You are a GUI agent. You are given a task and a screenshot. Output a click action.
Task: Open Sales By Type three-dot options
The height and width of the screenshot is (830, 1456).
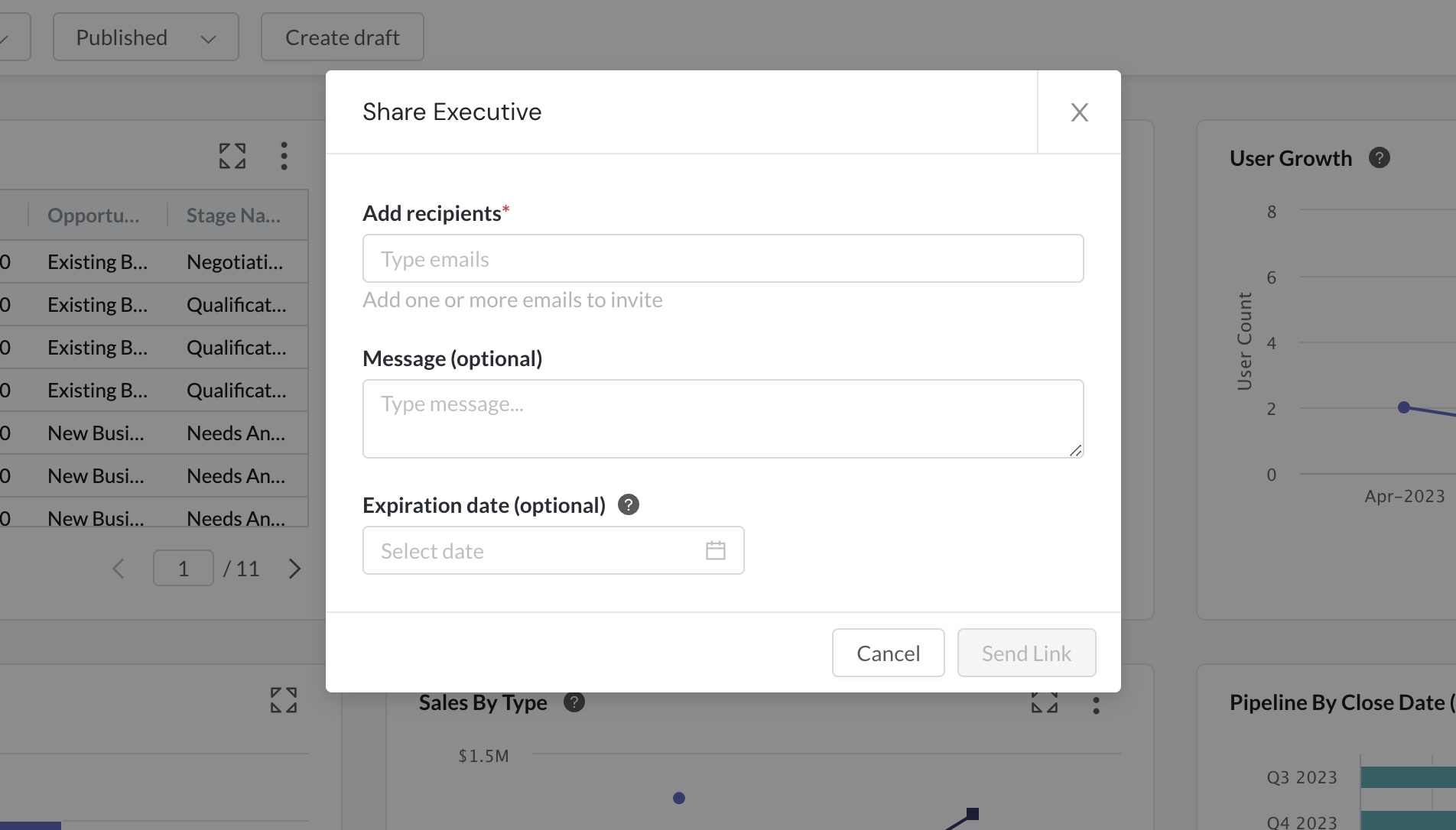[1096, 705]
